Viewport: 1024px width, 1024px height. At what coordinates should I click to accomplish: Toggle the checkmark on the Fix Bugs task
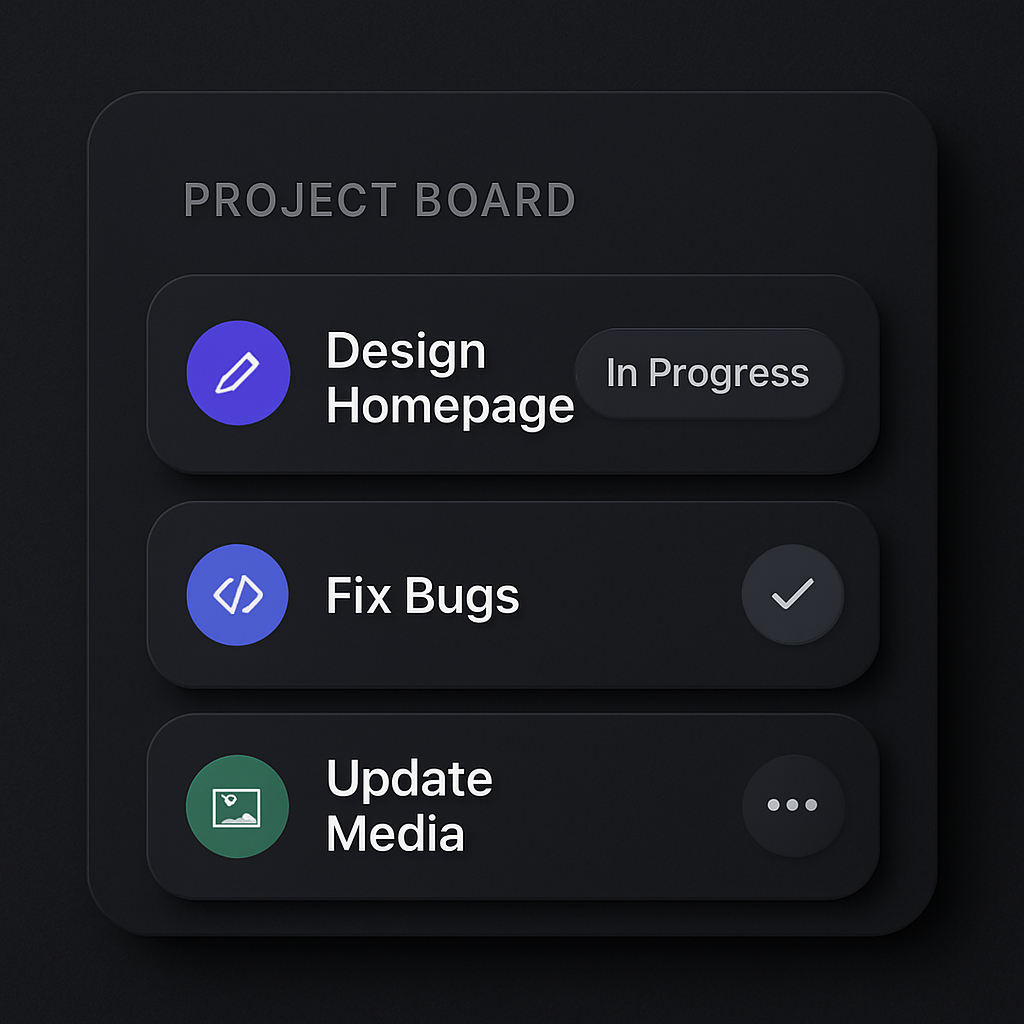point(792,595)
